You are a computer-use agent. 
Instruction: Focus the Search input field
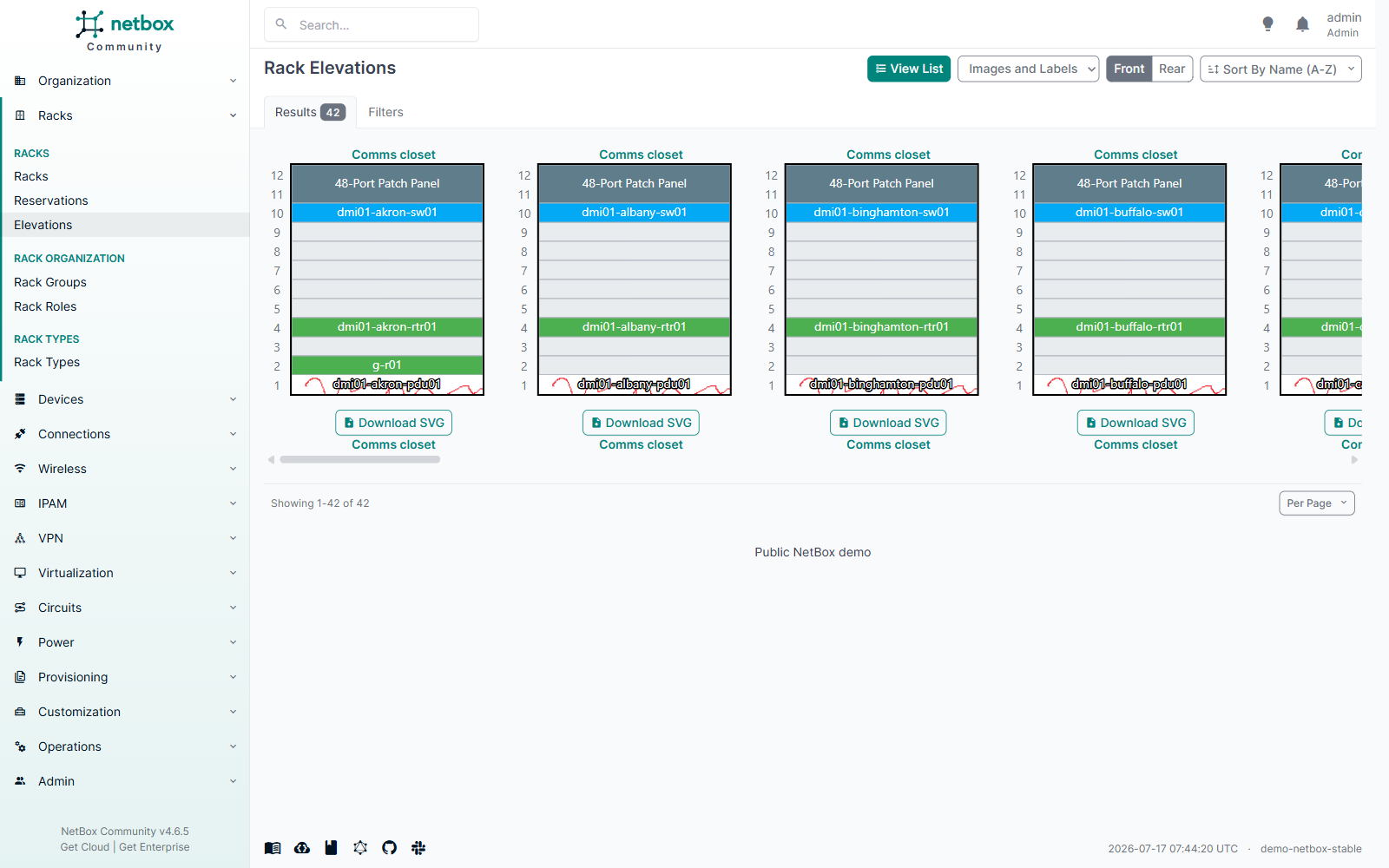click(x=372, y=24)
